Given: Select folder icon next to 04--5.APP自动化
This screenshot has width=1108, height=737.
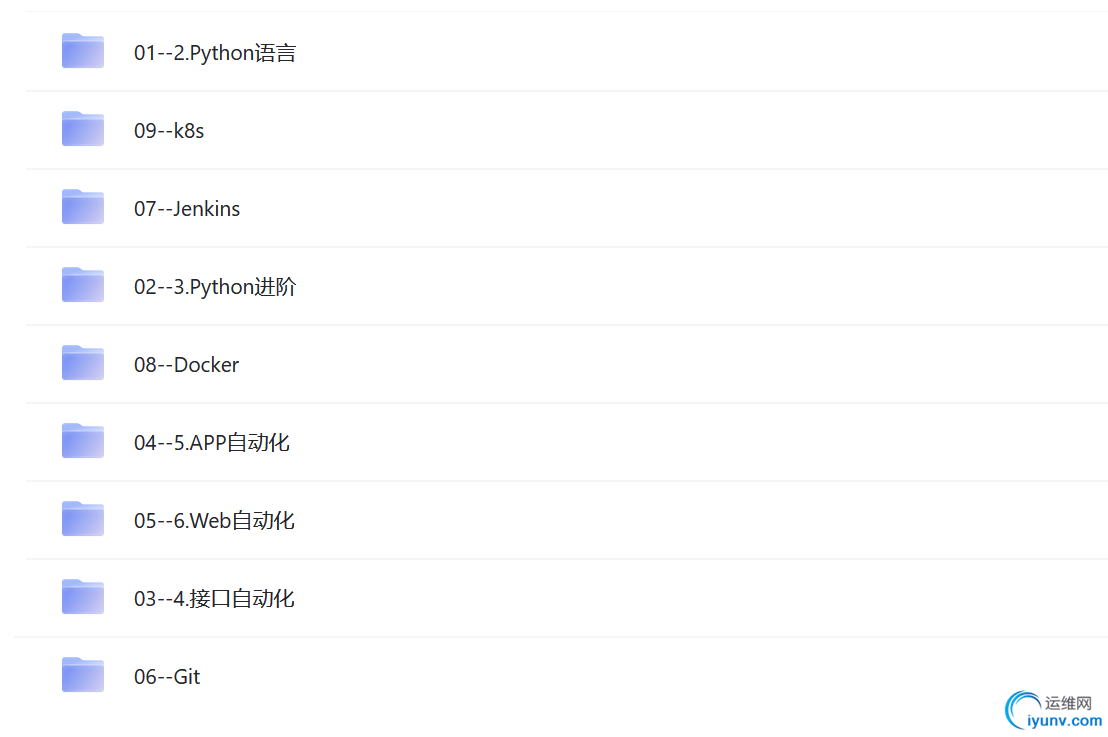Looking at the screenshot, I should 83,441.
